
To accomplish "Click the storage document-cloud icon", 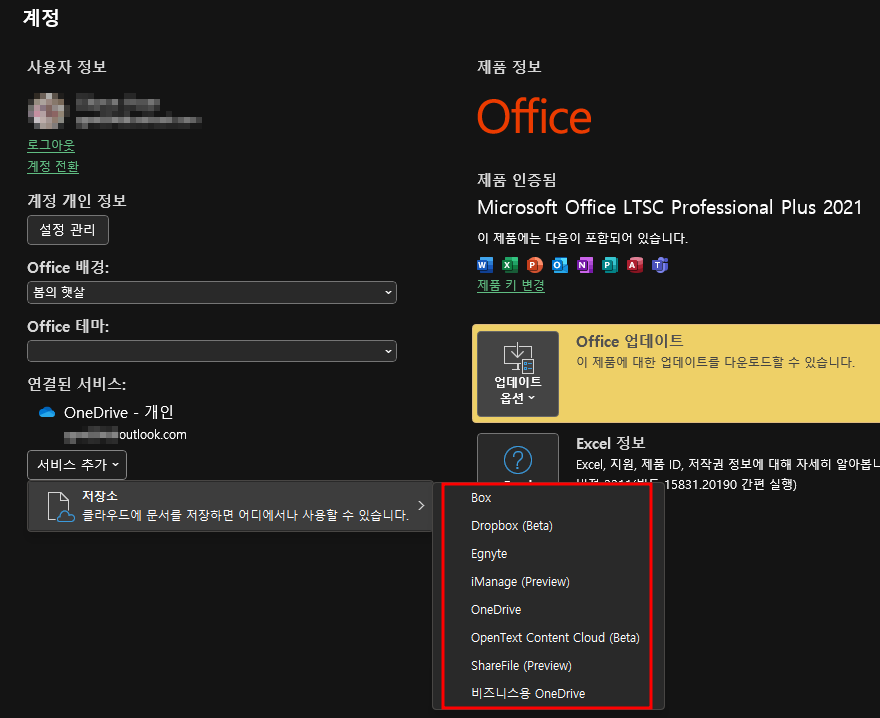I will [61, 506].
